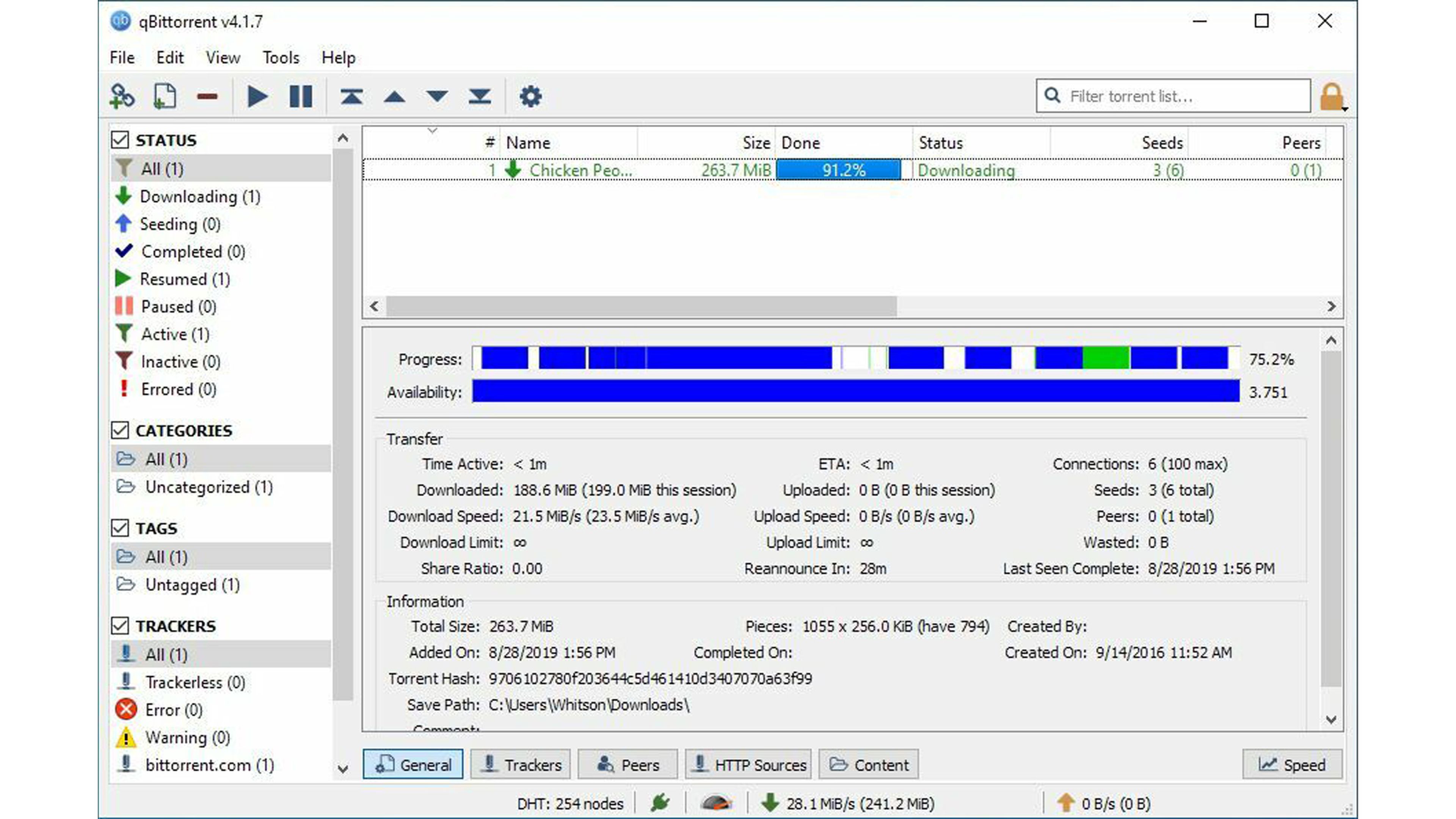
Task: Select tracker Error (0) filter
Action: coord(221,710)
